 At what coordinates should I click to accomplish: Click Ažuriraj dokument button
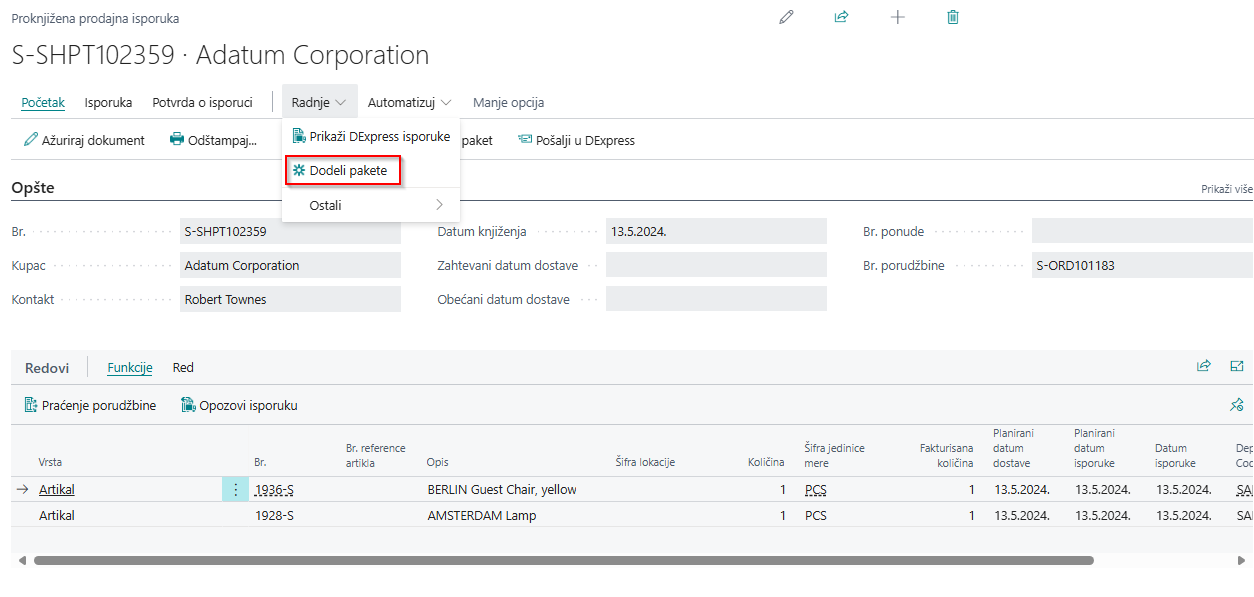pyautogui.click(x=84, y=140)
